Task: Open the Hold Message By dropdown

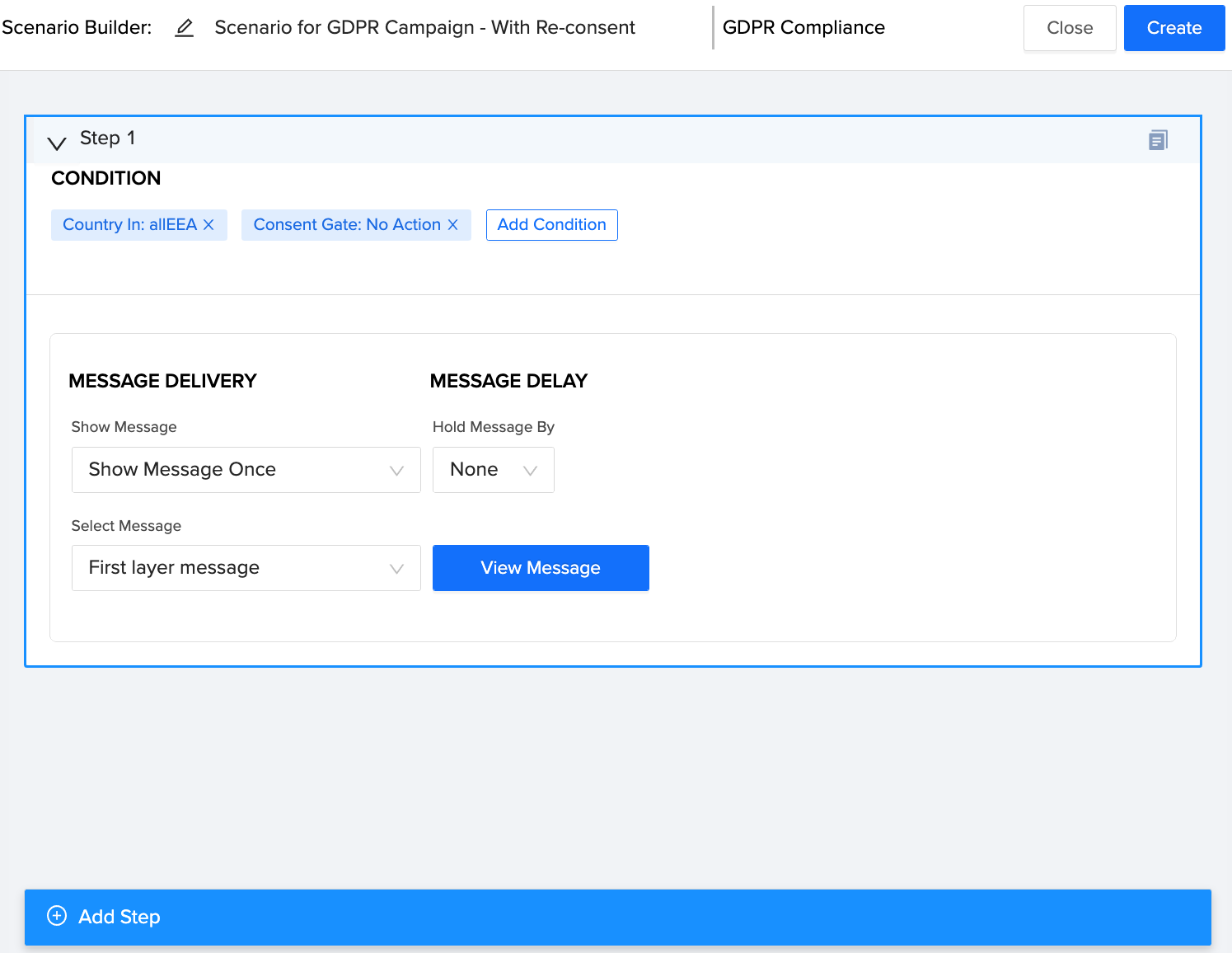Action: pos(493,469)
